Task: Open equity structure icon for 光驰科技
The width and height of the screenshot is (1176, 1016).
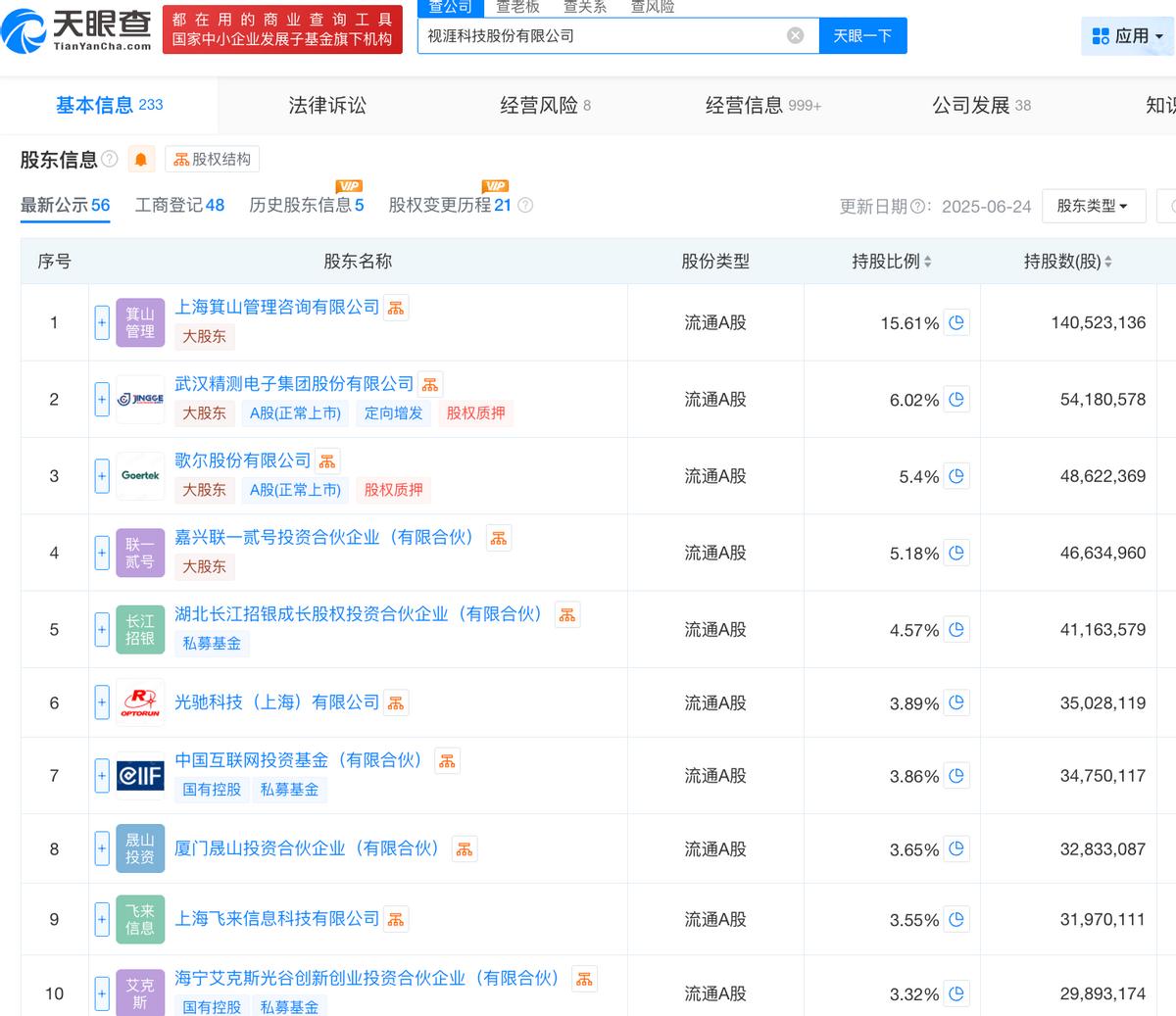Action: pos(396,702)
